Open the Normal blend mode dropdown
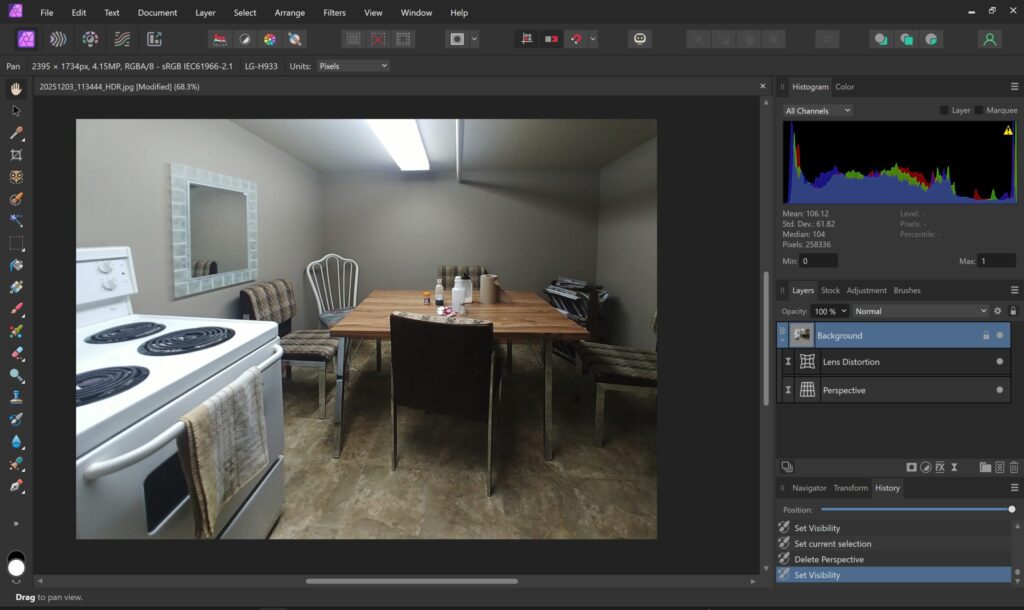 [919, 311]
